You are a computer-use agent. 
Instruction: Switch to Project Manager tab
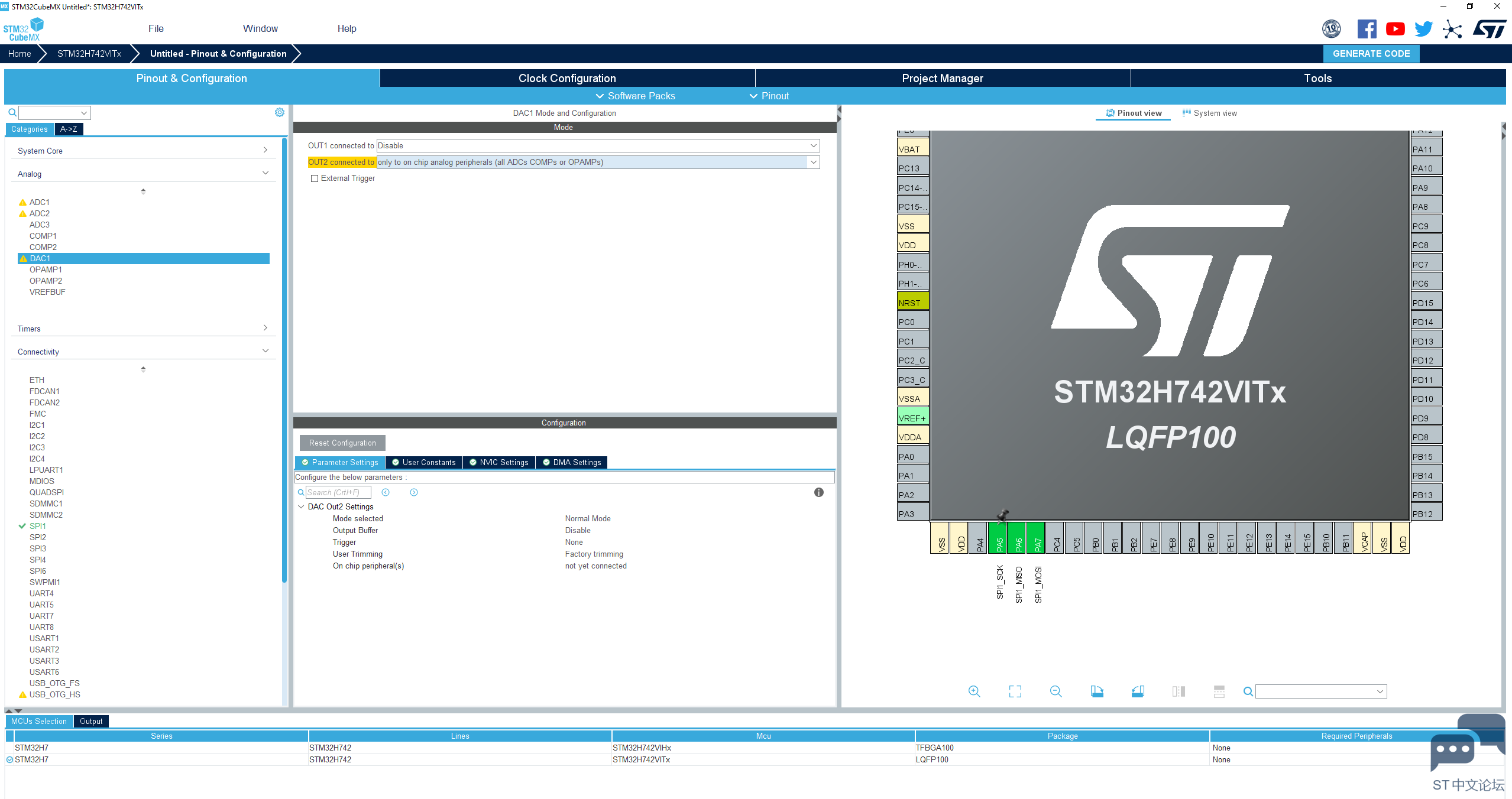[943, 78]
